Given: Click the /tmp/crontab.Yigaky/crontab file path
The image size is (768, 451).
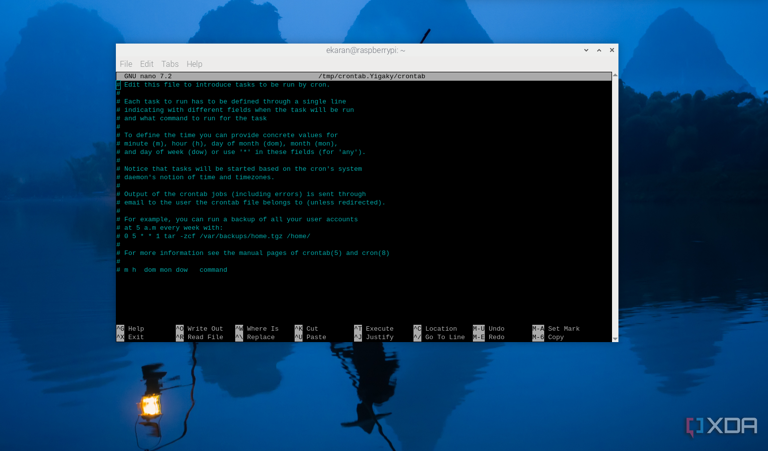Looking at the screenshot, I should click(x=372, y=76).
